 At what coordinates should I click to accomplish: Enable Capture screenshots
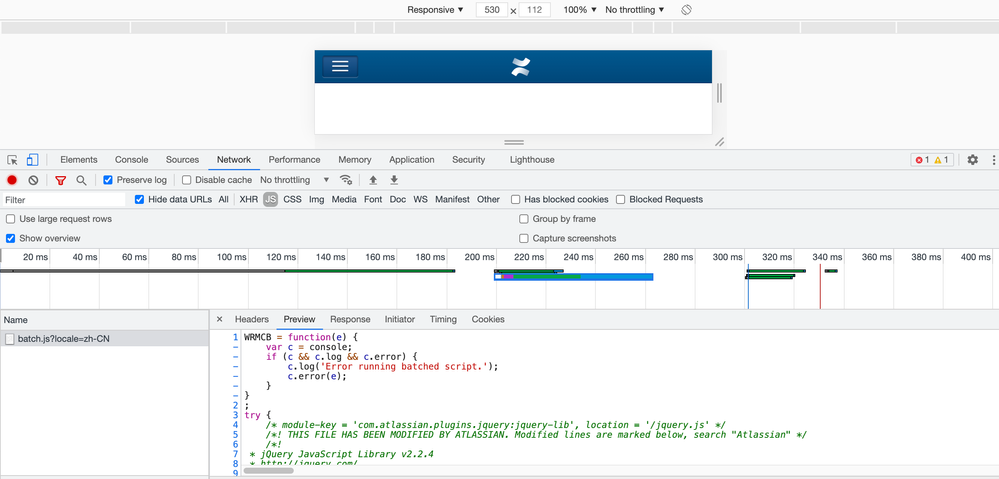pos(524,238)
